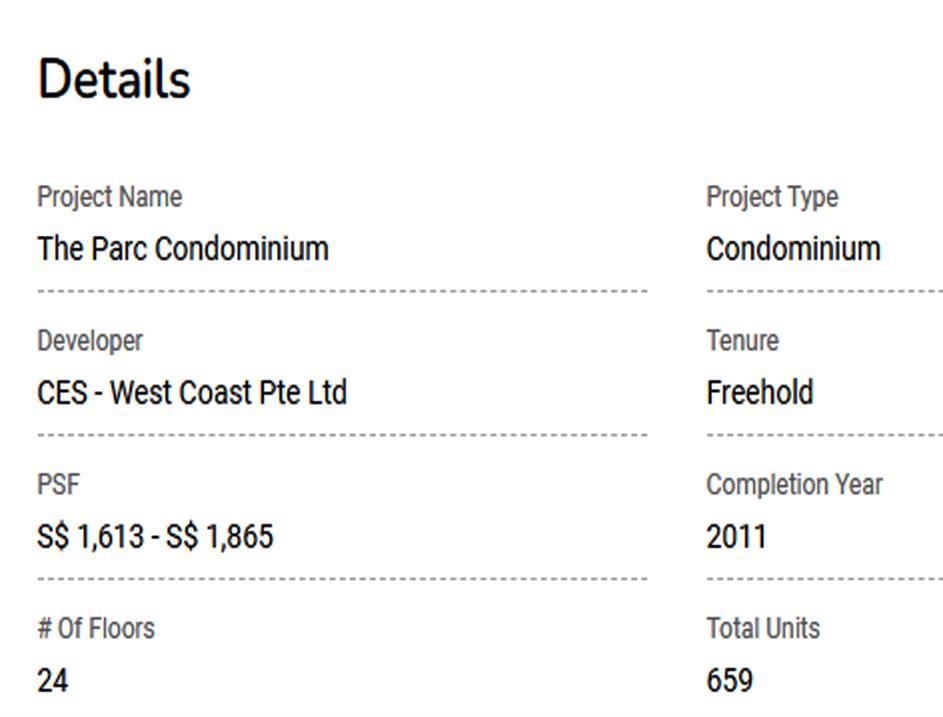Viewport: 943px width, 717px height.
Task: Select the 659 total units value
Action: [729, 681]
